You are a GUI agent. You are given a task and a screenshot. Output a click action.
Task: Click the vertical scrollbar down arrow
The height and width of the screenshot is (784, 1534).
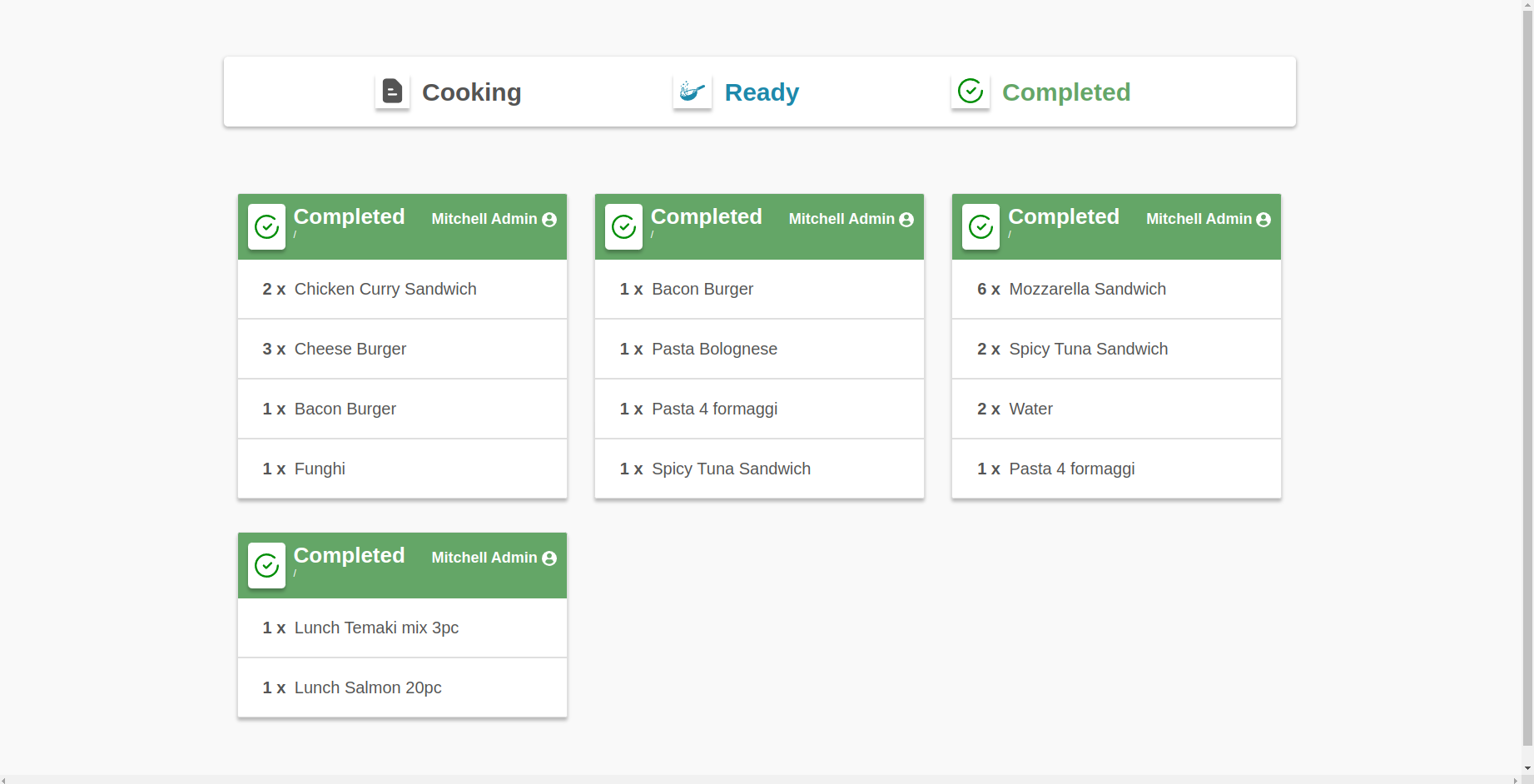tap(1527, 768)
